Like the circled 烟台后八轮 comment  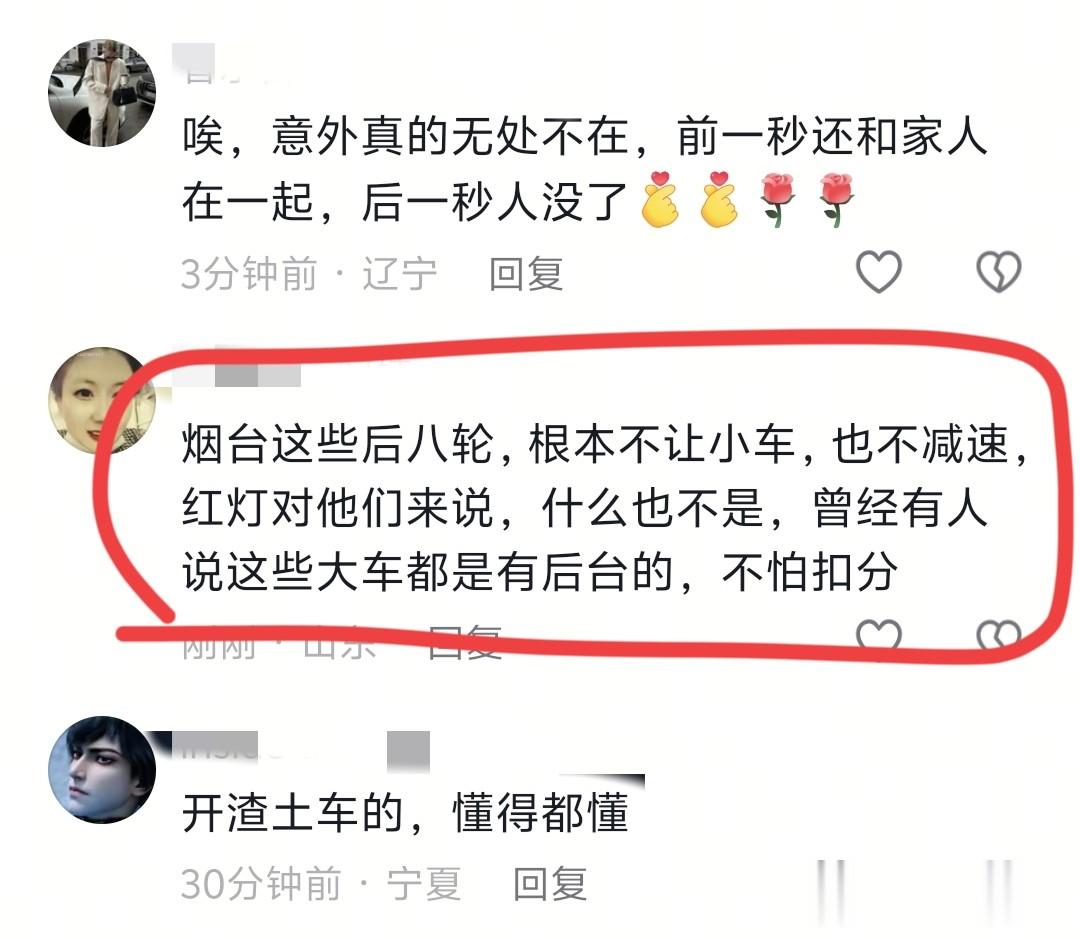tap(878, 635)
